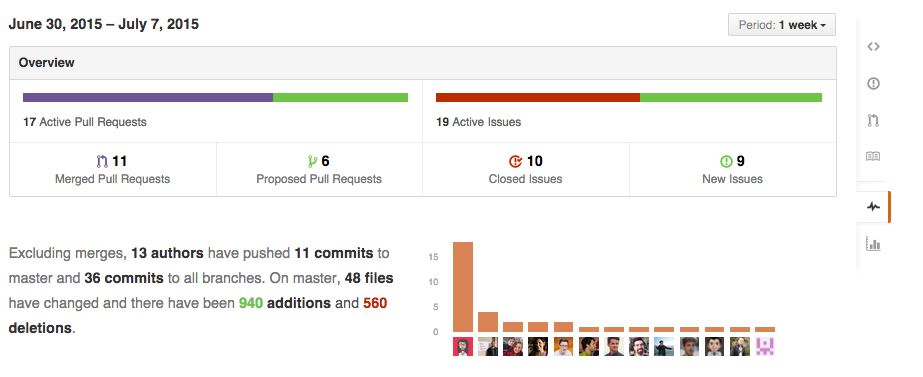This screenshot has width=923, height=377.
Task: View the 10 Closed Issues section
Action: pyautogui.click(x=526, y=170)
